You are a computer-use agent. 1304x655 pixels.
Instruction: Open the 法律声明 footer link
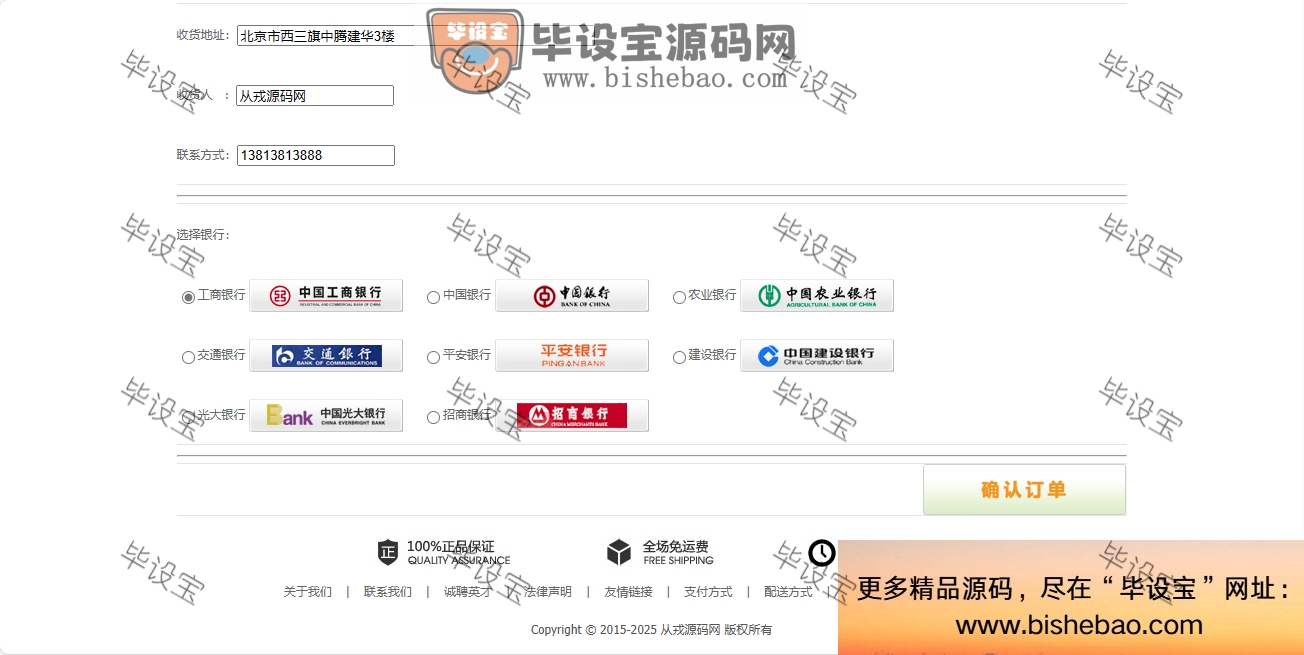pos(548,592)
